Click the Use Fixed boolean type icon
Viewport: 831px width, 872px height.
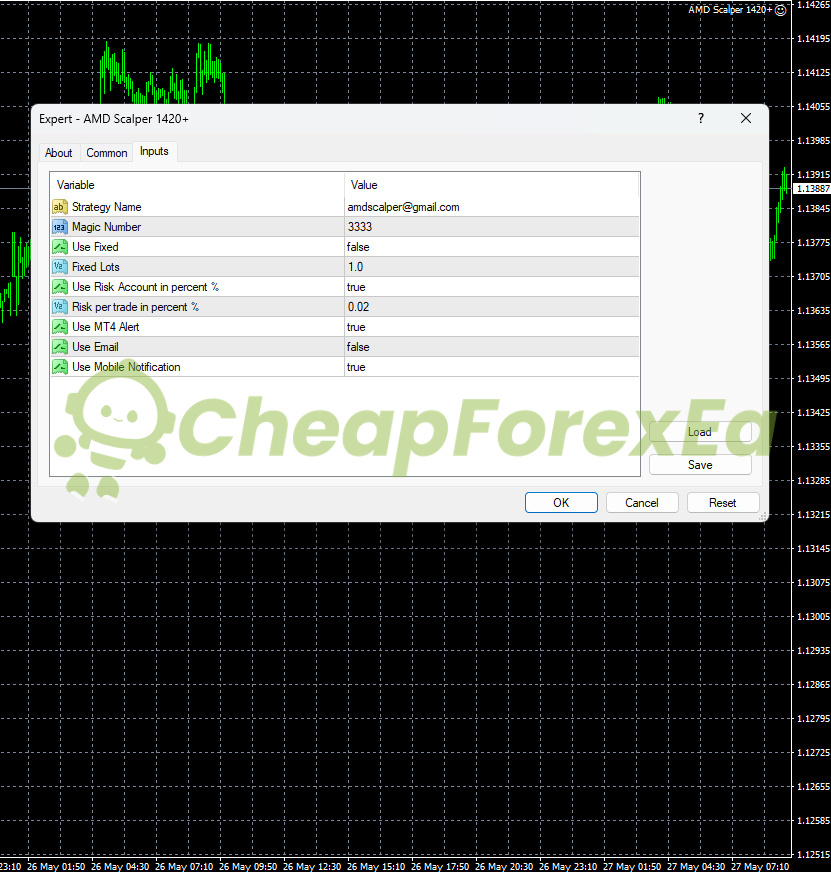[60, 247]
